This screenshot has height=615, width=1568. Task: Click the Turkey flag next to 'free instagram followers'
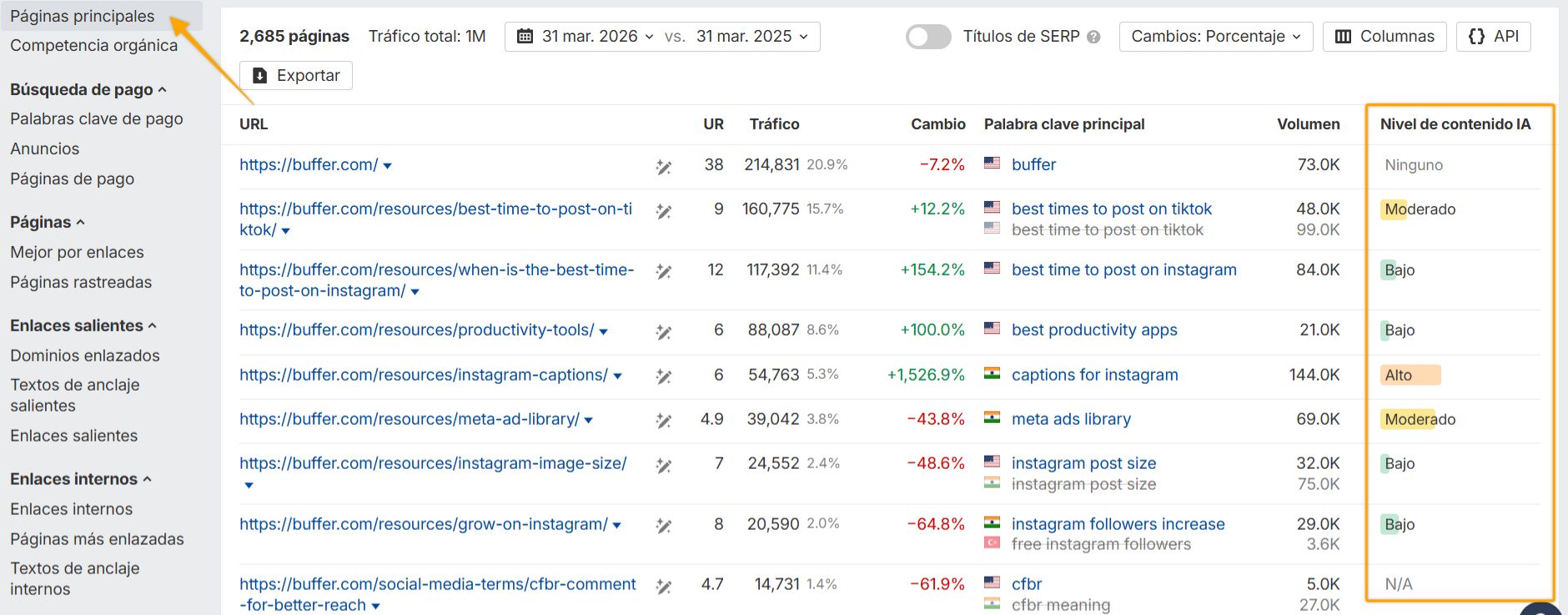[x=992, y=544]
